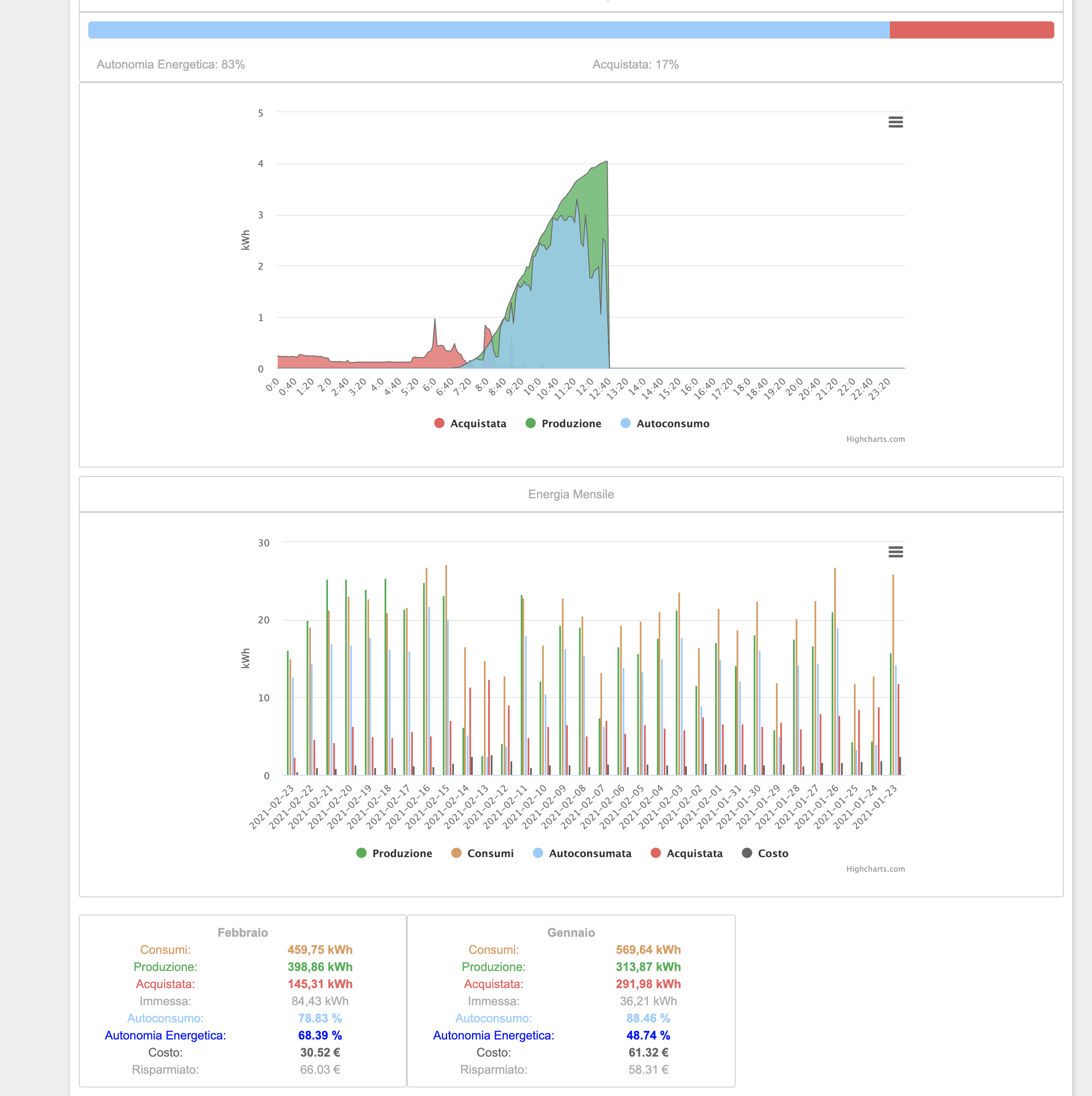Click the red Acquistata portion of the bar

[971, 30]
